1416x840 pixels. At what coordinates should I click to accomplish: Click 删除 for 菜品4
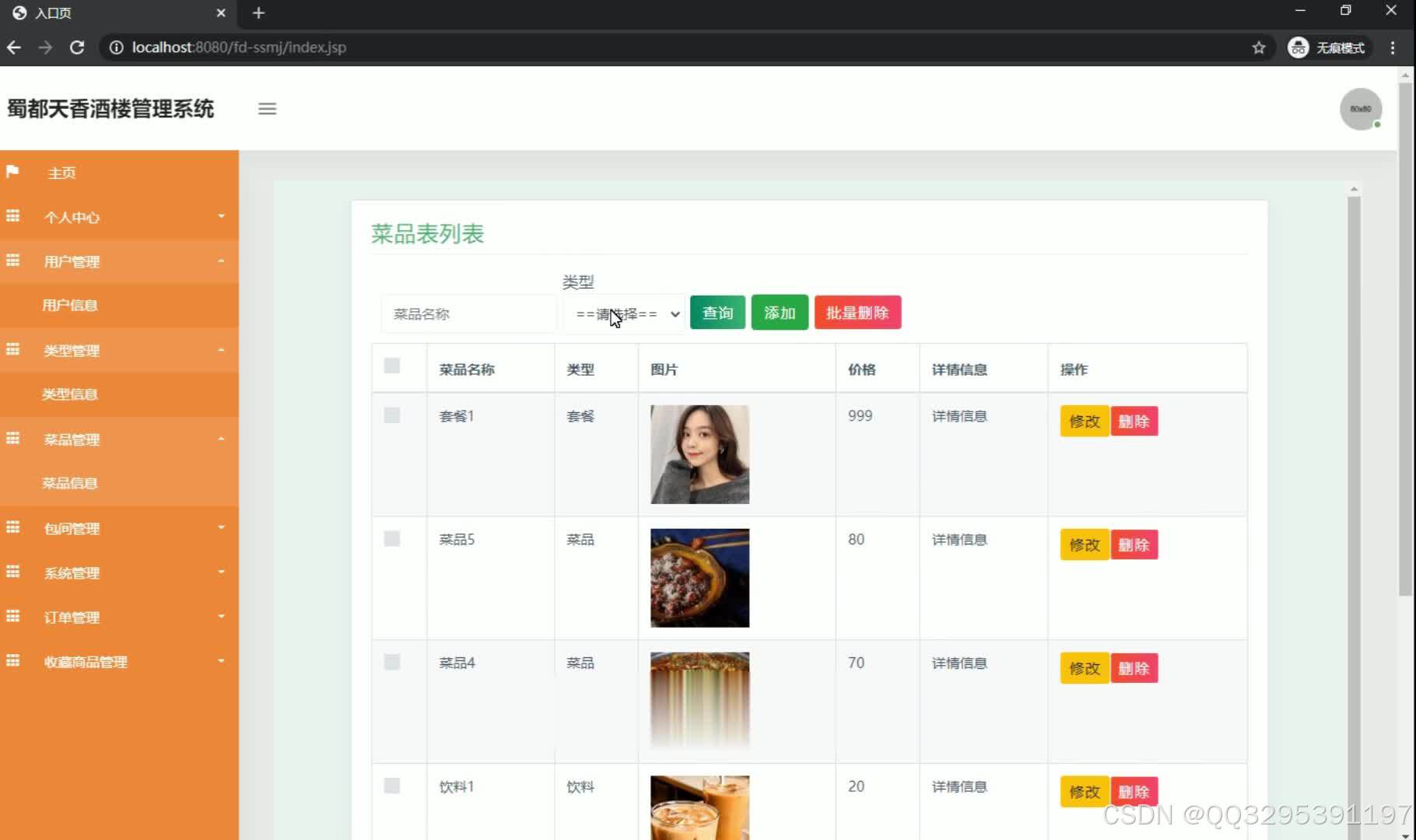(1134, 668)
